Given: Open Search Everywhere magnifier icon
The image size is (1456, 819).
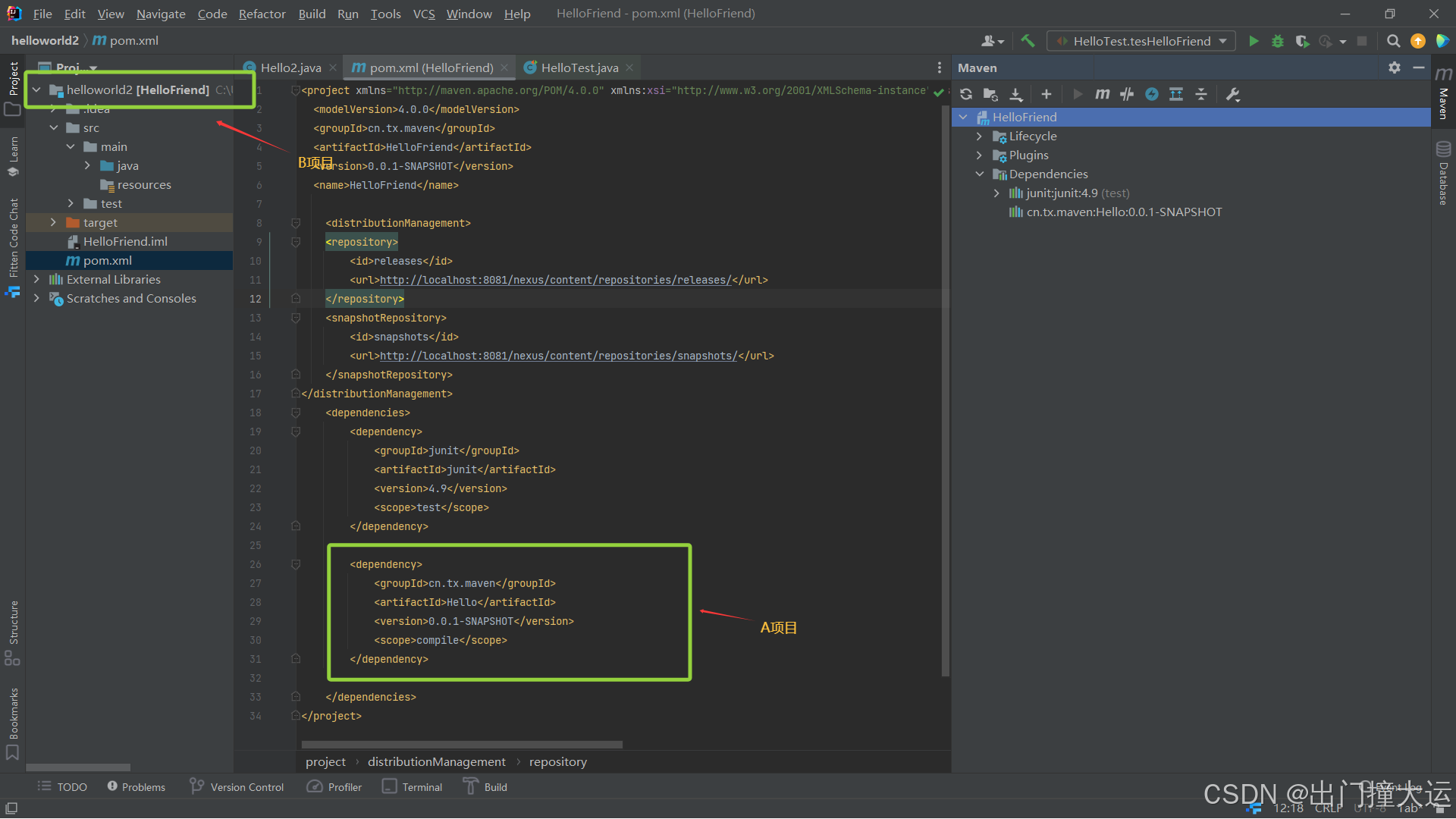Looking at the screenshot, I should [x=1393, y=41].
